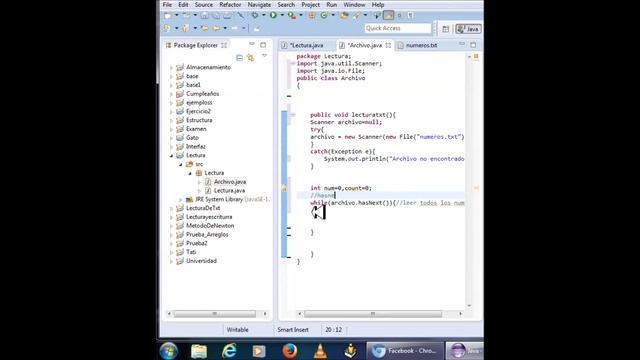Open the Project menu
Viewport: 640px width, 360px height.
coord(311,5)
